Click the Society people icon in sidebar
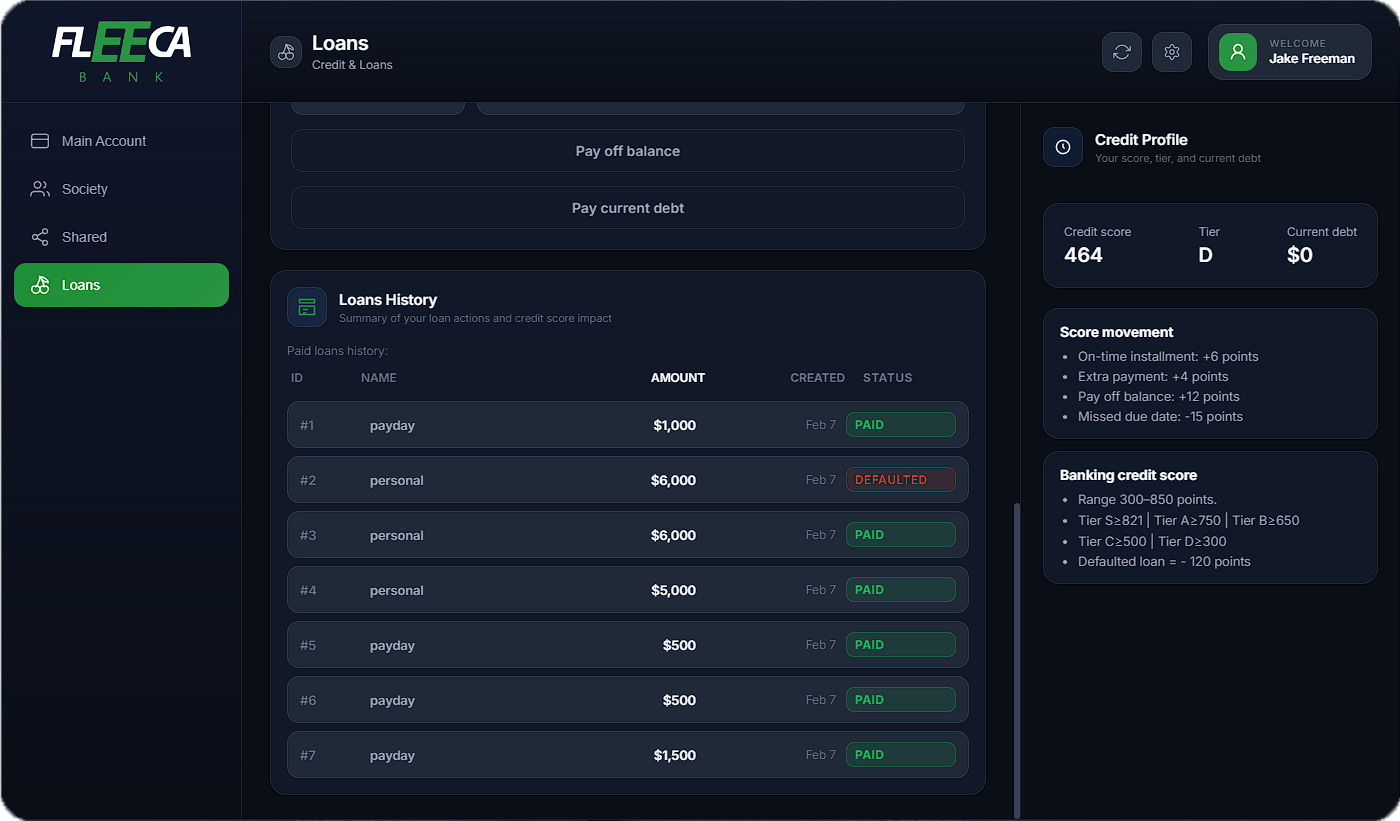 pos(40,189)
